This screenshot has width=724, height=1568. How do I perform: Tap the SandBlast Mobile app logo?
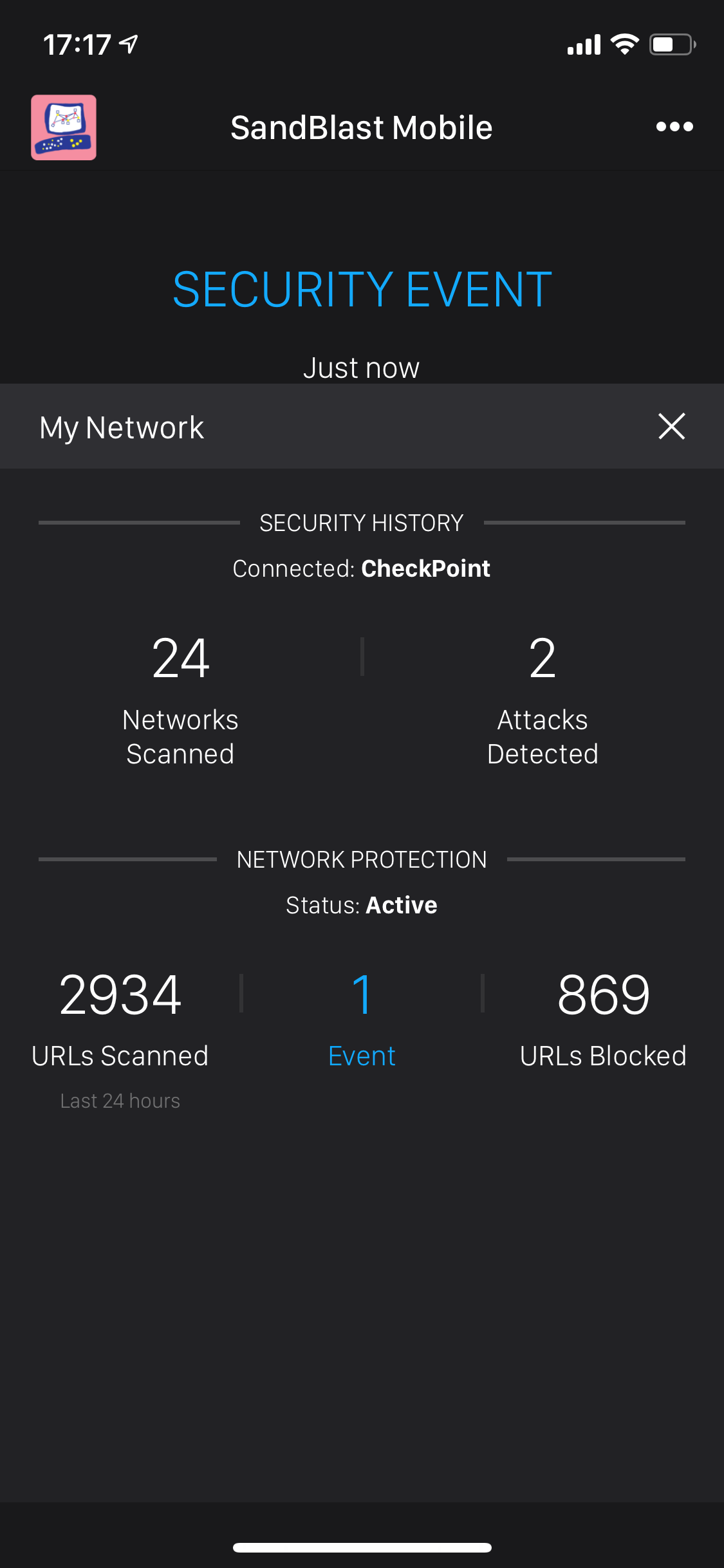(x=64, y=127)
